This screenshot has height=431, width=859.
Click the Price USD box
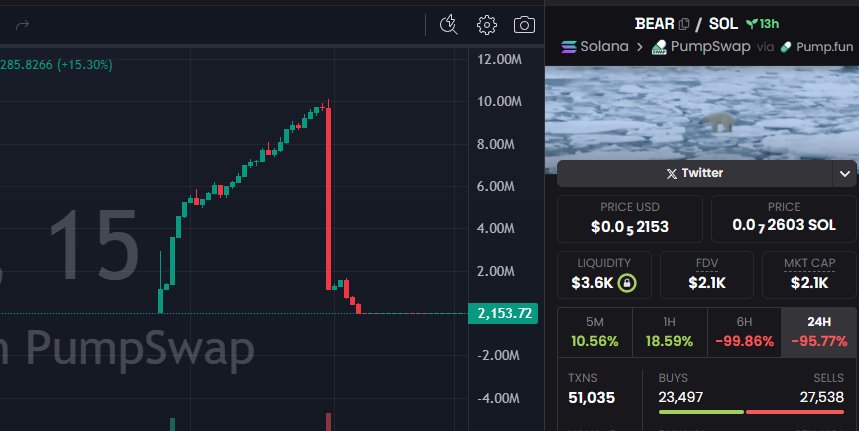tap(629, 218)
